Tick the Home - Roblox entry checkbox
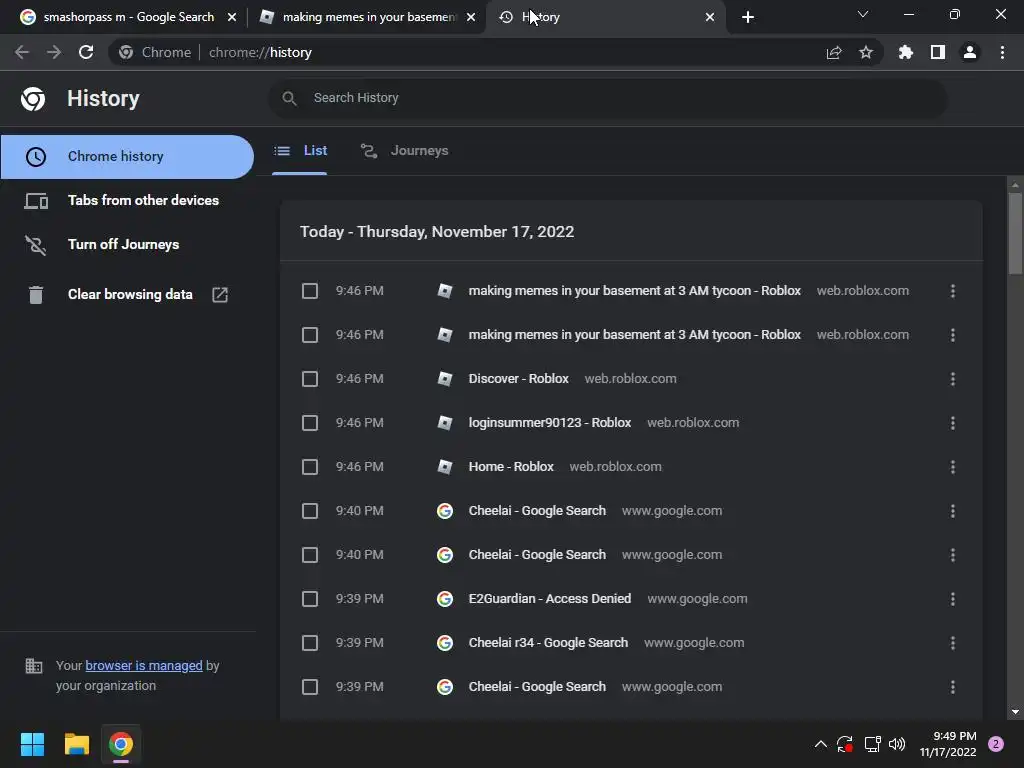The height and width of the screenshot is (768, 1024). pyautogui.click(x=310, y=467)
